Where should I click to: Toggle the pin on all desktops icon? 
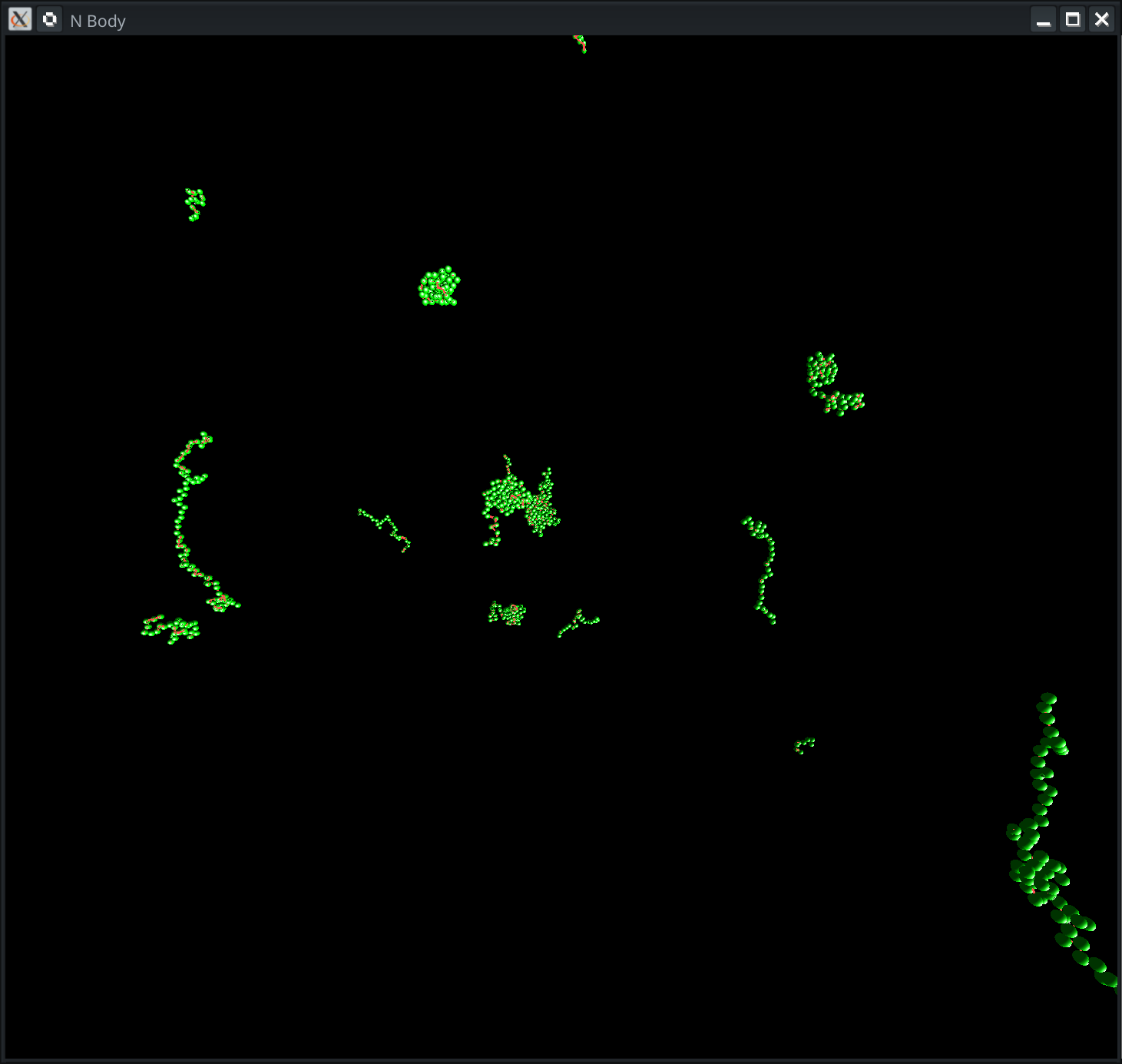click(x=50, y=19)
